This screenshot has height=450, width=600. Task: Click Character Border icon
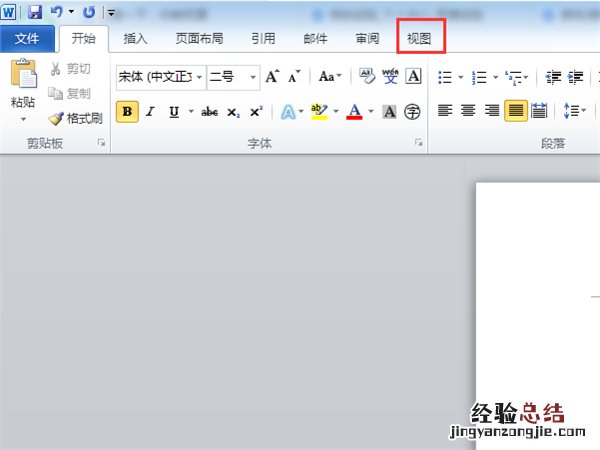click(x=414, y=76)
